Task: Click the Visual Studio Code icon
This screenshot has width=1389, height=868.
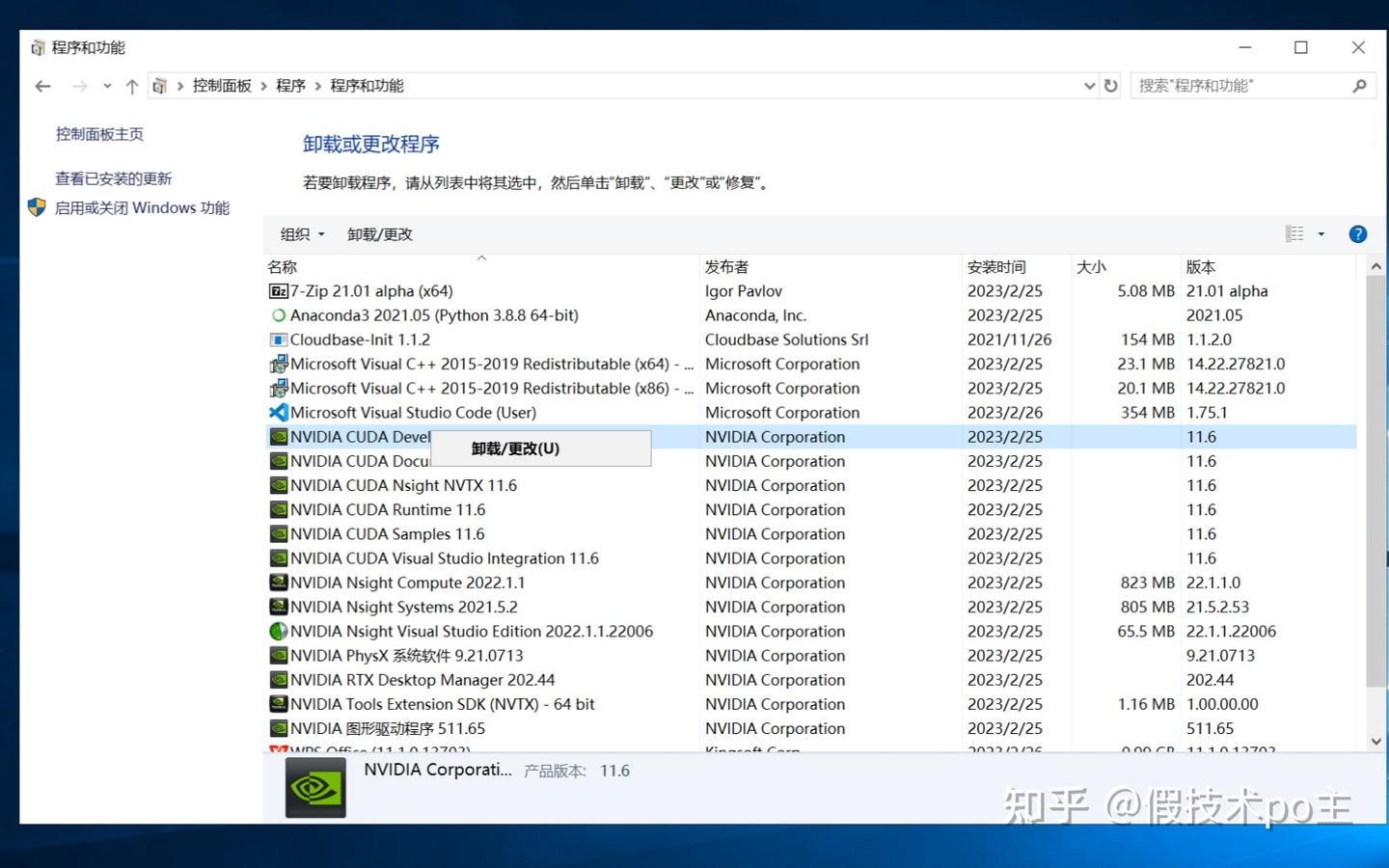Action: click(279, 413)
